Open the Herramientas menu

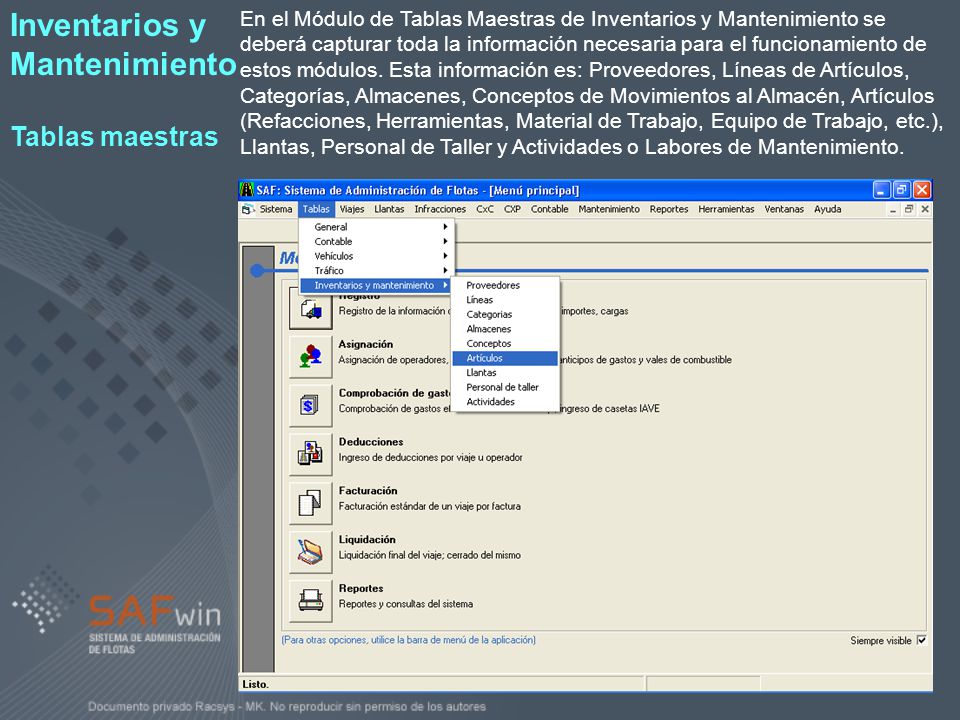pos(726,209)
